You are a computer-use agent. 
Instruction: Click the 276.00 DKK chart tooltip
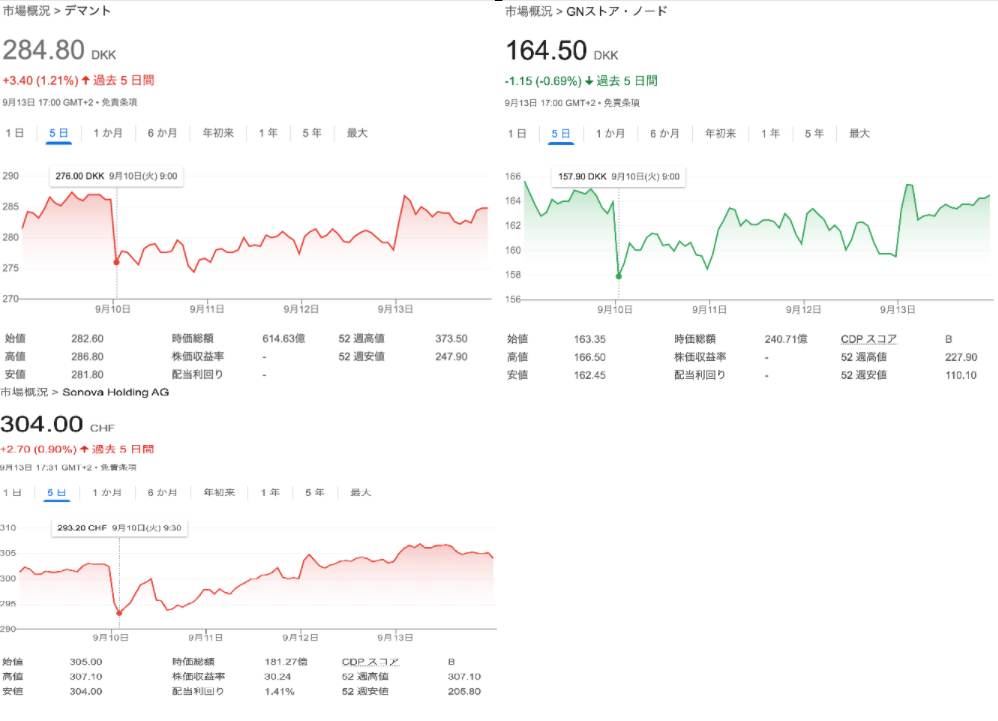click(116, 176)
